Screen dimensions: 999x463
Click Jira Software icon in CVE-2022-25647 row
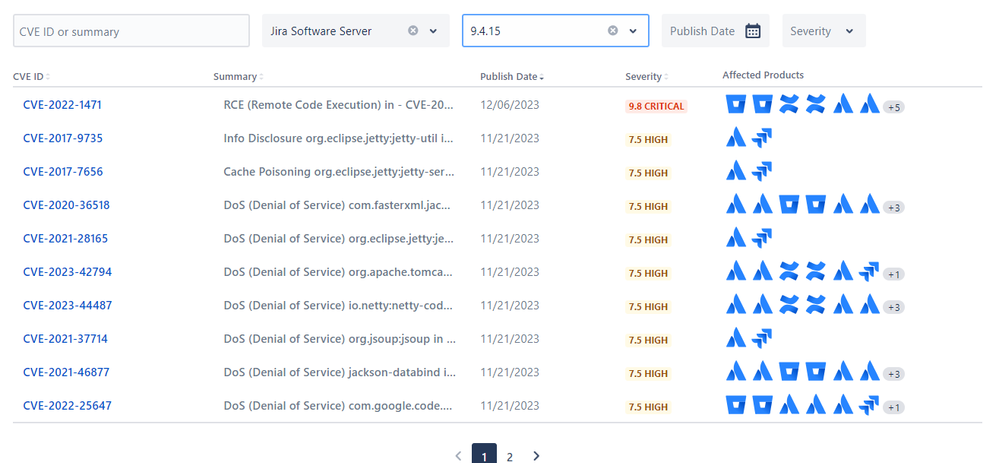coord(869,405)
